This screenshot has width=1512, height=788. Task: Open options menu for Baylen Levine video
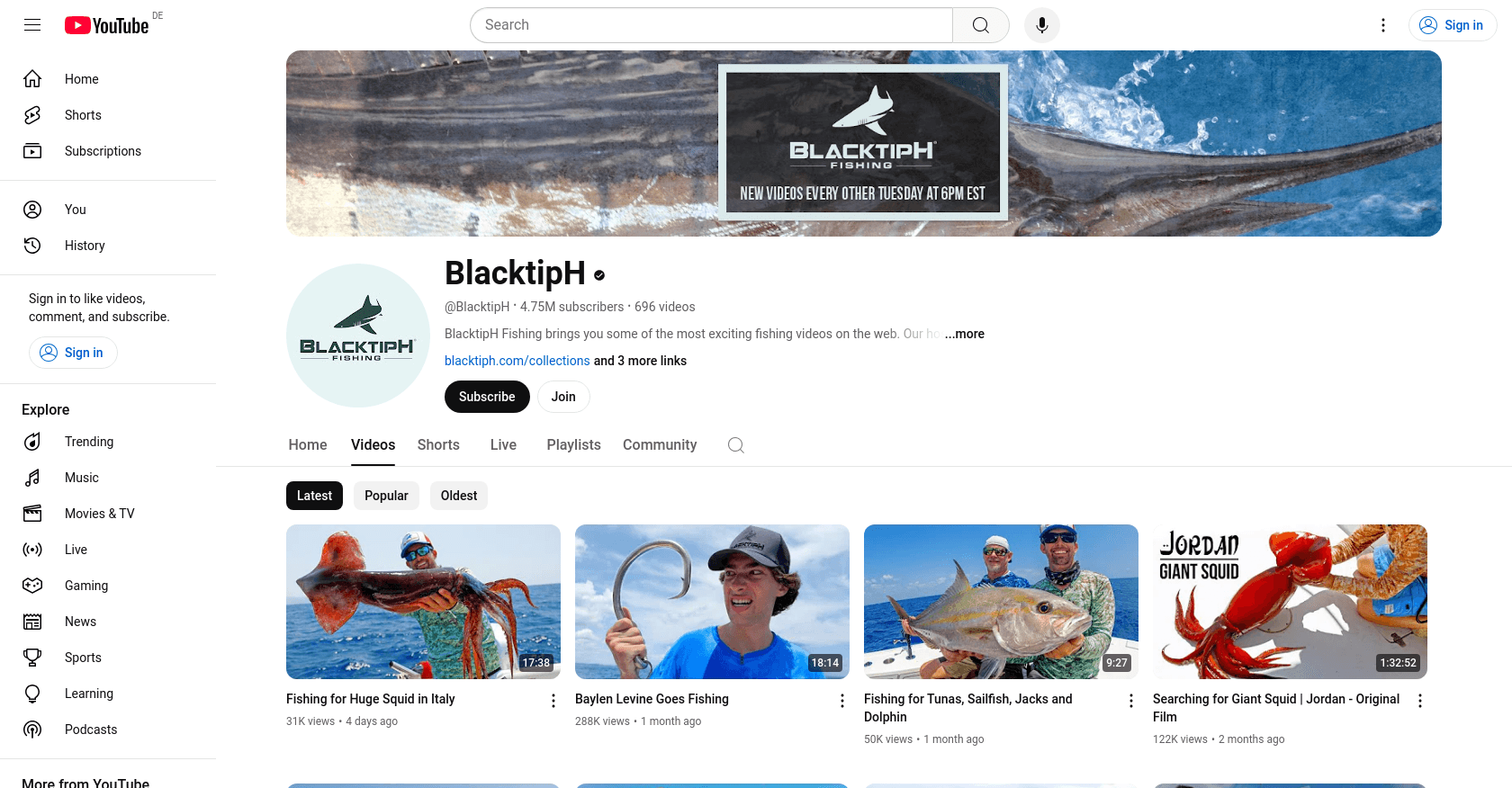(842, 701)
